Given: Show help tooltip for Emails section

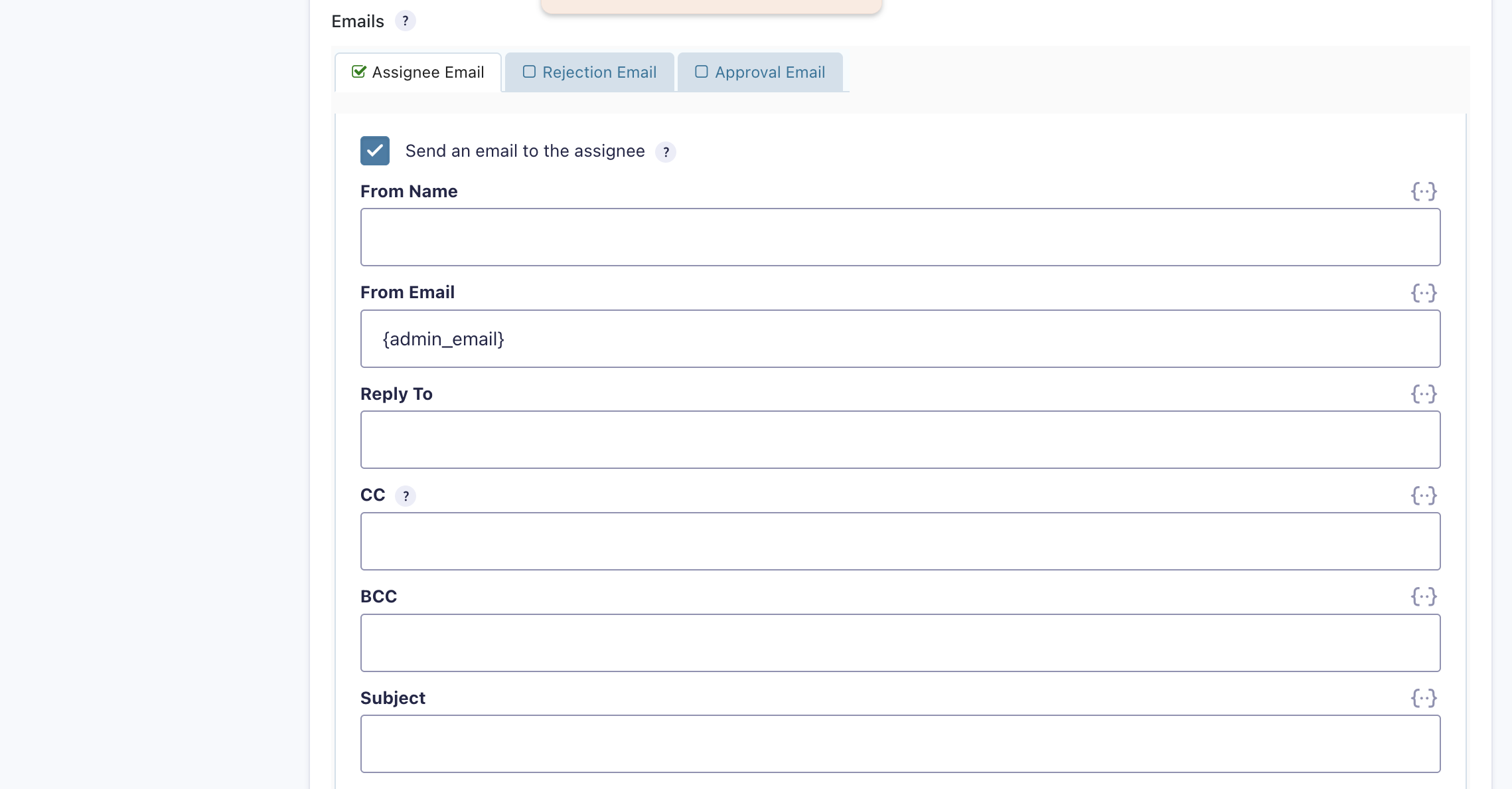Looking at the screenshot, I should (x=405, y=21).
